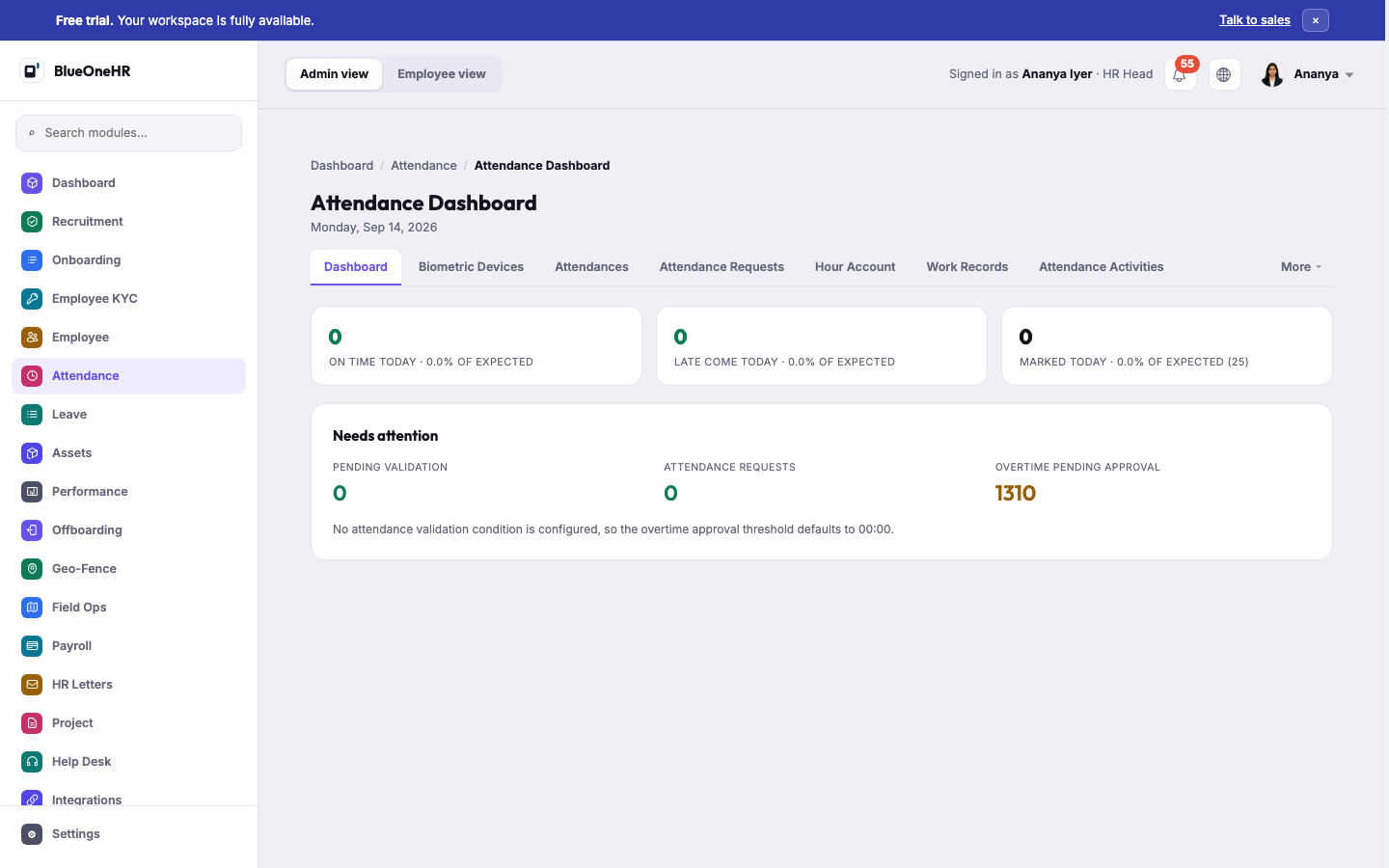Click the BlueOneHR logo icon

(x=32, y=70)
